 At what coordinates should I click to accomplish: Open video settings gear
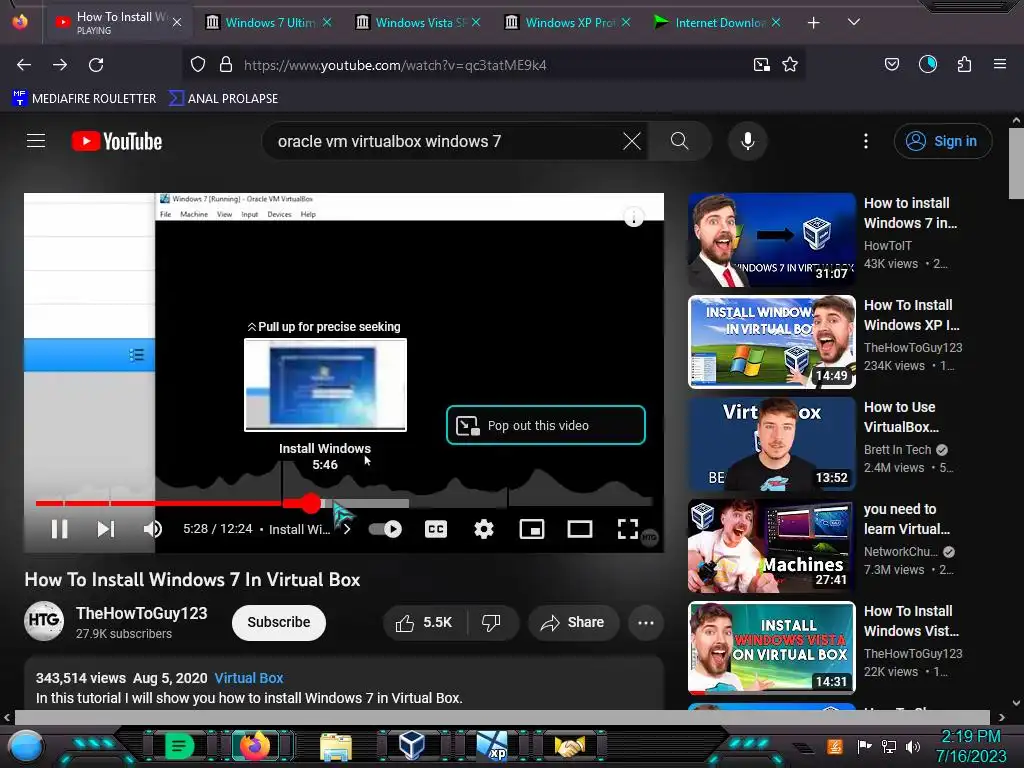(483, 529)
